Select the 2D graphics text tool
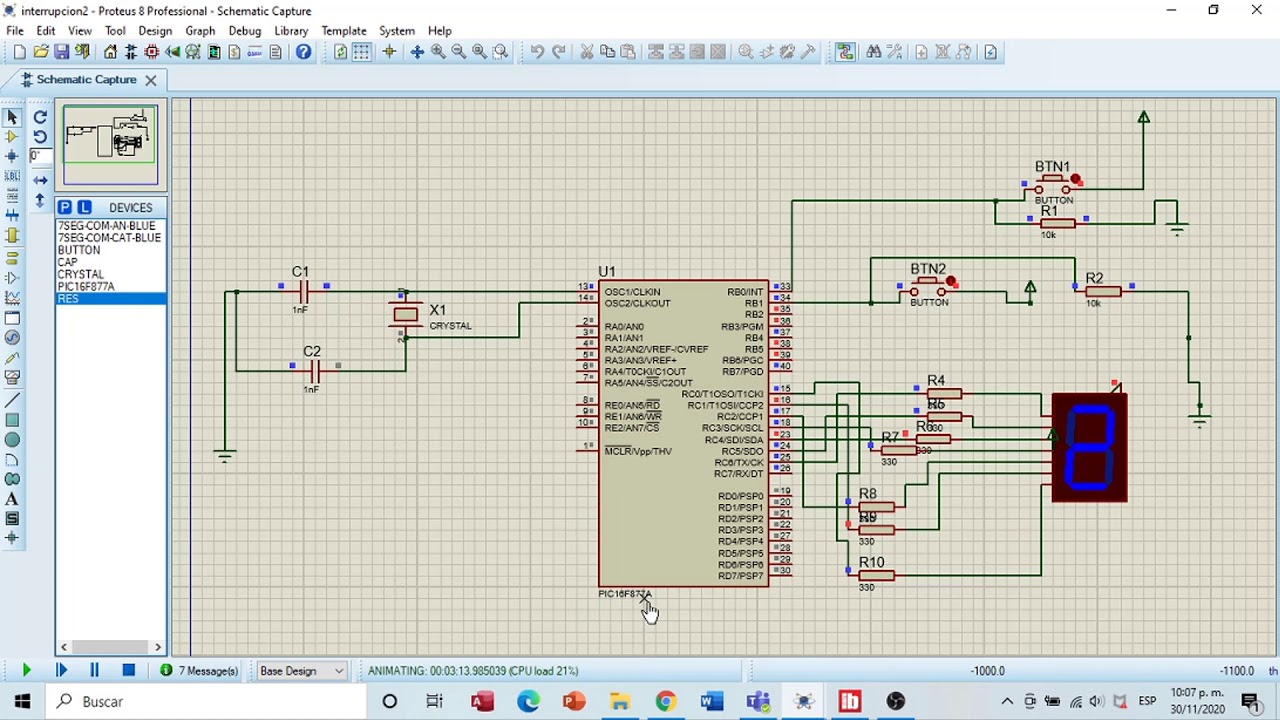 12,499
